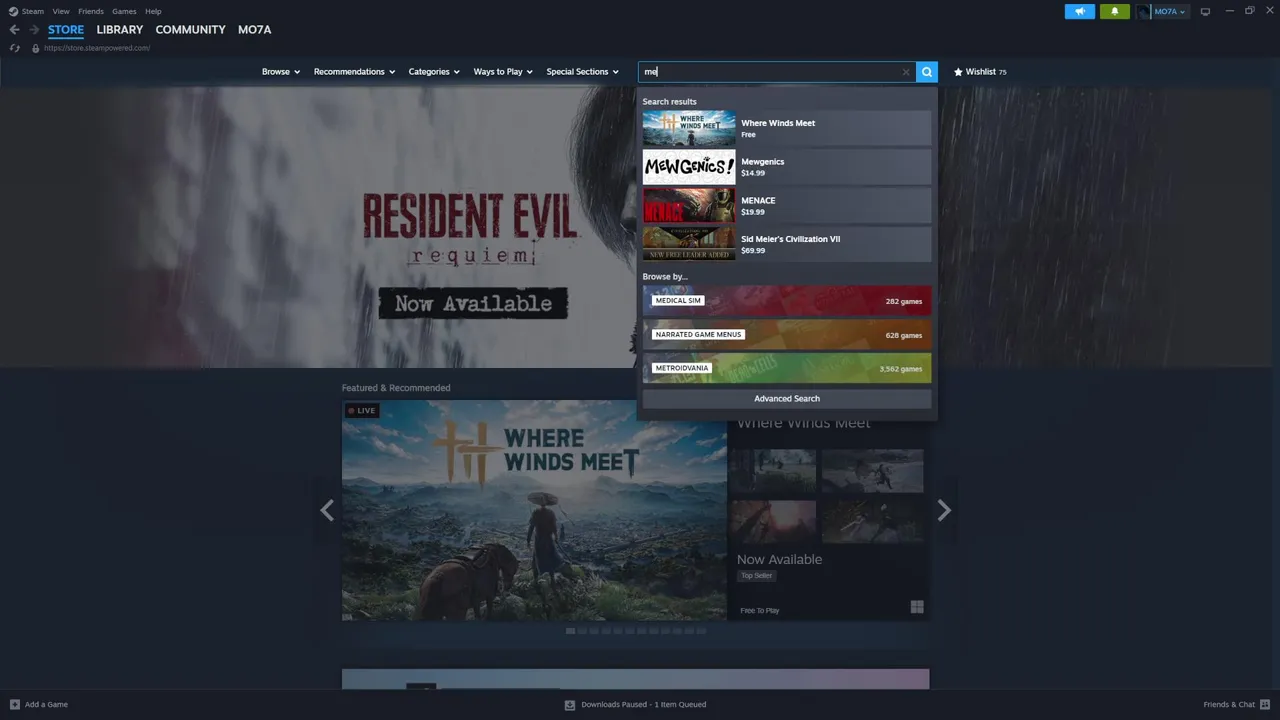Click the Friends & Chat label
Viewport: 1280px width, 720px height.
[x=1229, y=704]
